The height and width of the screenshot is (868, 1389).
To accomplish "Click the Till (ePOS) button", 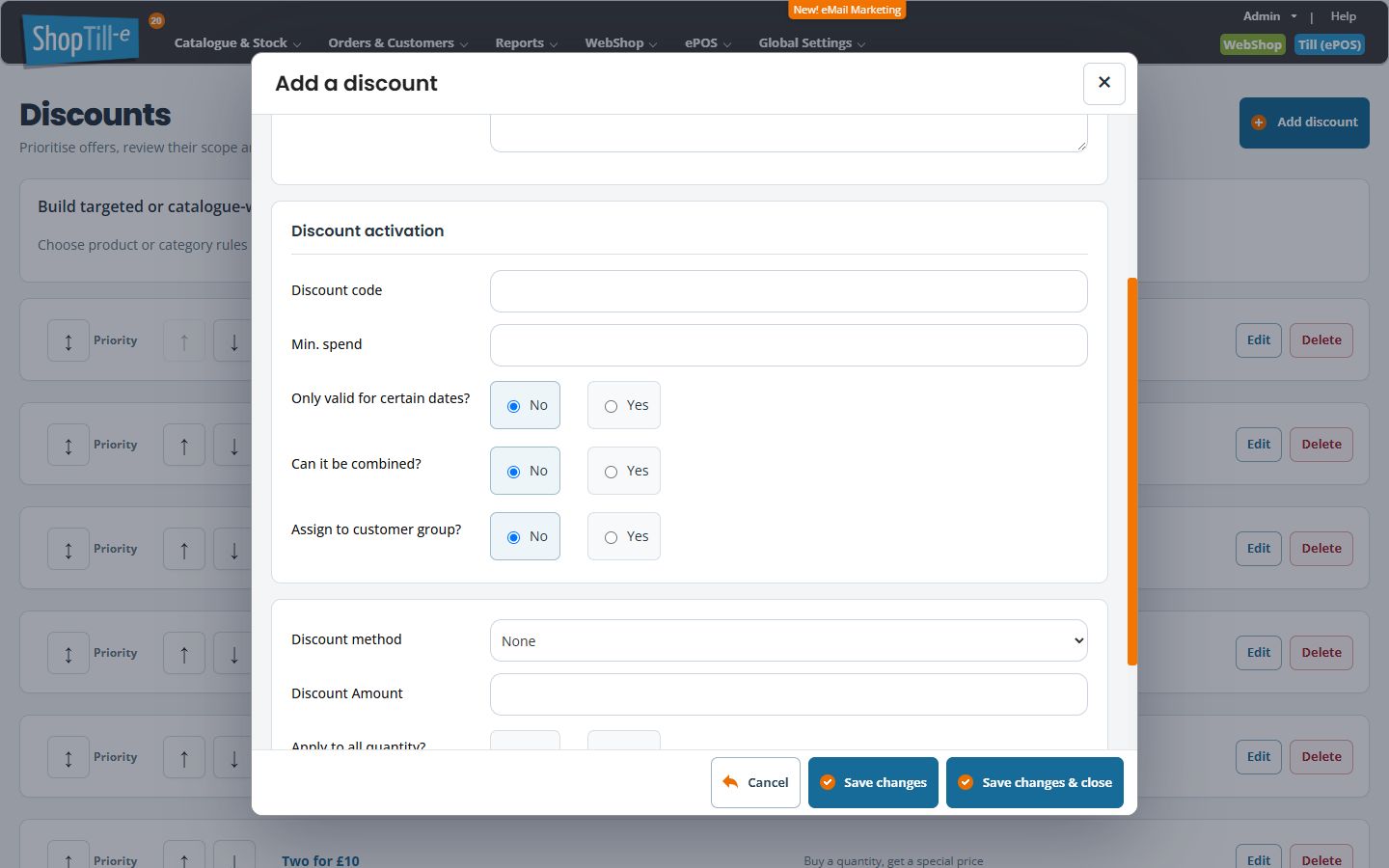I will tap(1329, 44).
